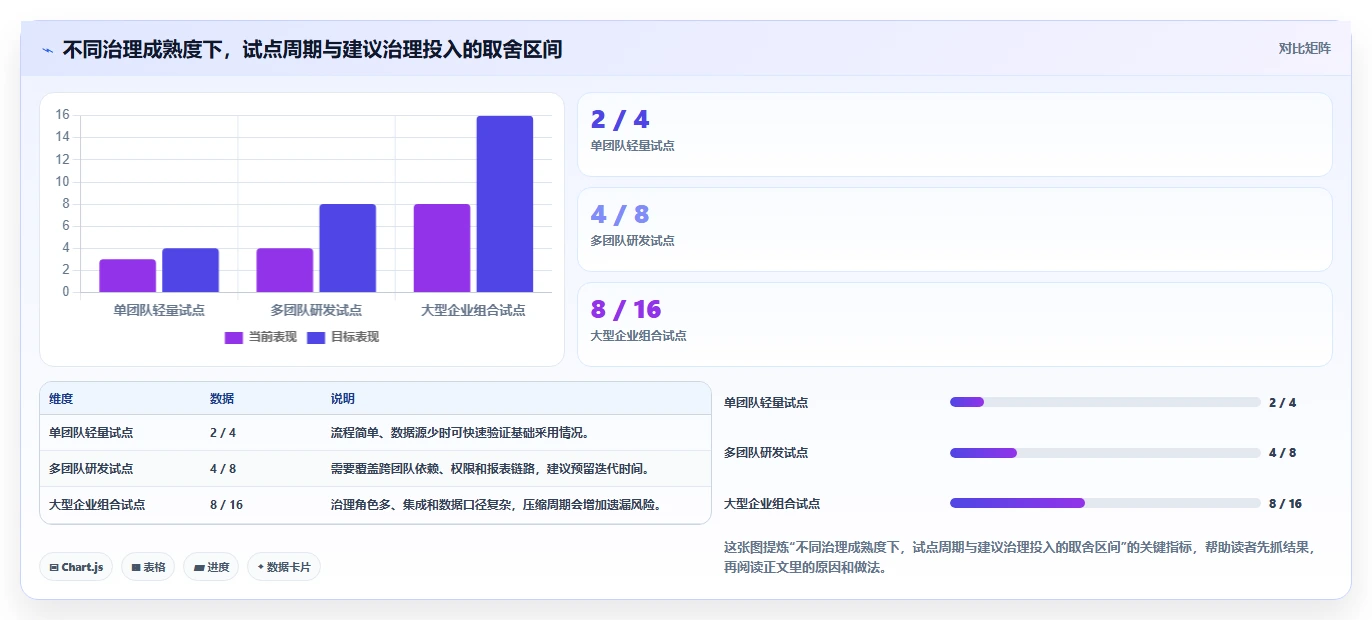Image resolution: width=1372 pixels, height=620 pixels.
Task: Click the 单团队轻量试点 x-axis label in chart
Action: [159, 310]
